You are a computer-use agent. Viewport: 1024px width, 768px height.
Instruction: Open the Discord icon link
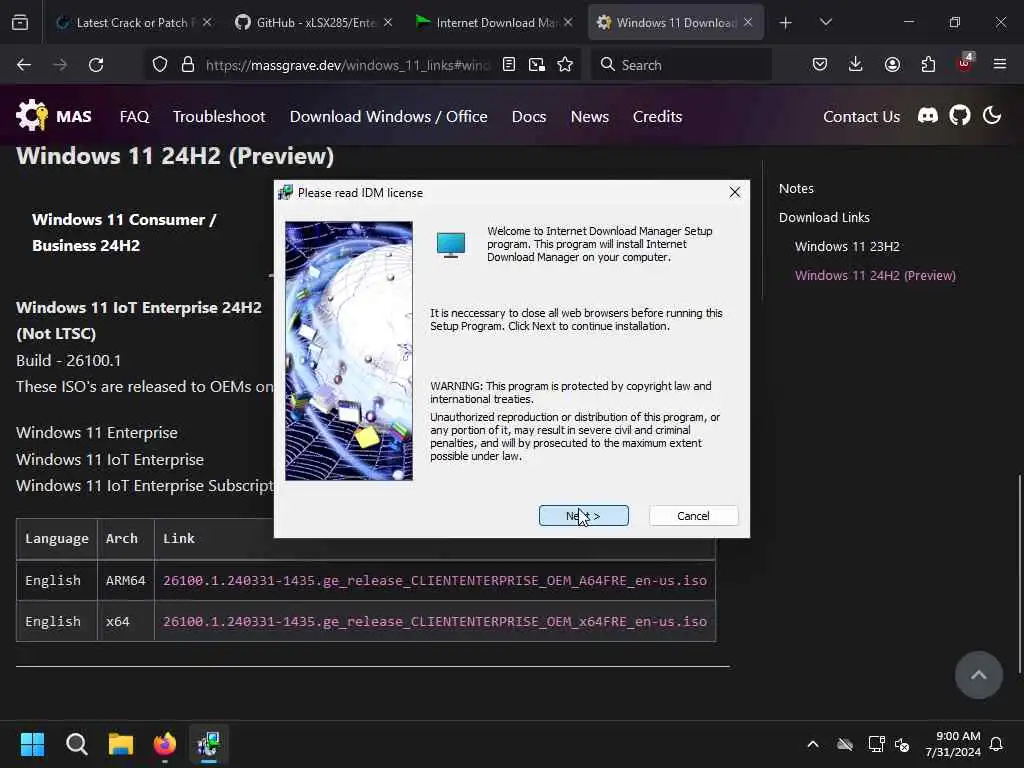coord(928,116)
